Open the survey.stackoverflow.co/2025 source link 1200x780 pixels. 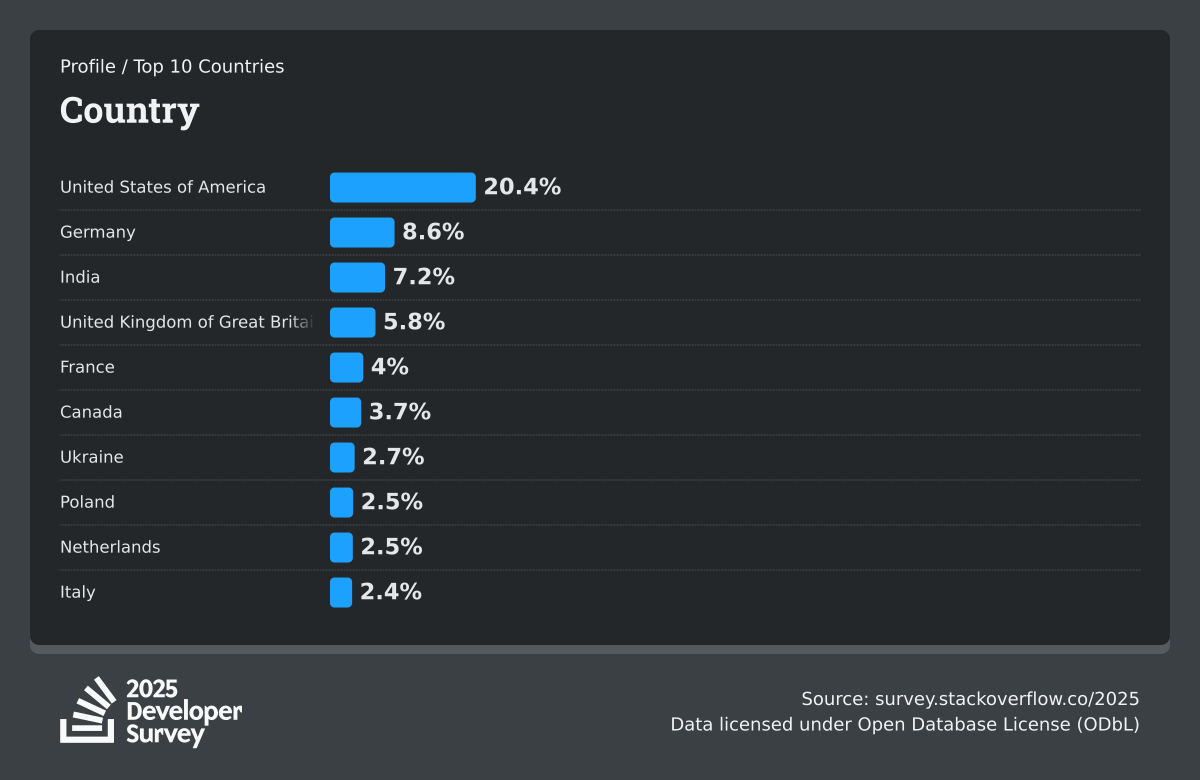[1007, 699]
